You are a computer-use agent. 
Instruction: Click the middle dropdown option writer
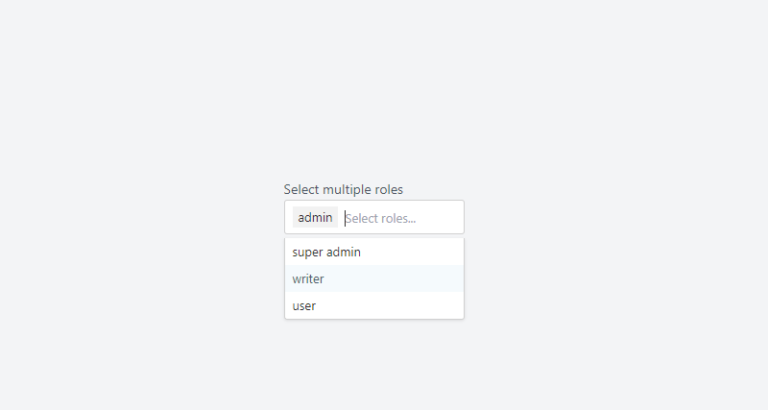click(374, 279)
